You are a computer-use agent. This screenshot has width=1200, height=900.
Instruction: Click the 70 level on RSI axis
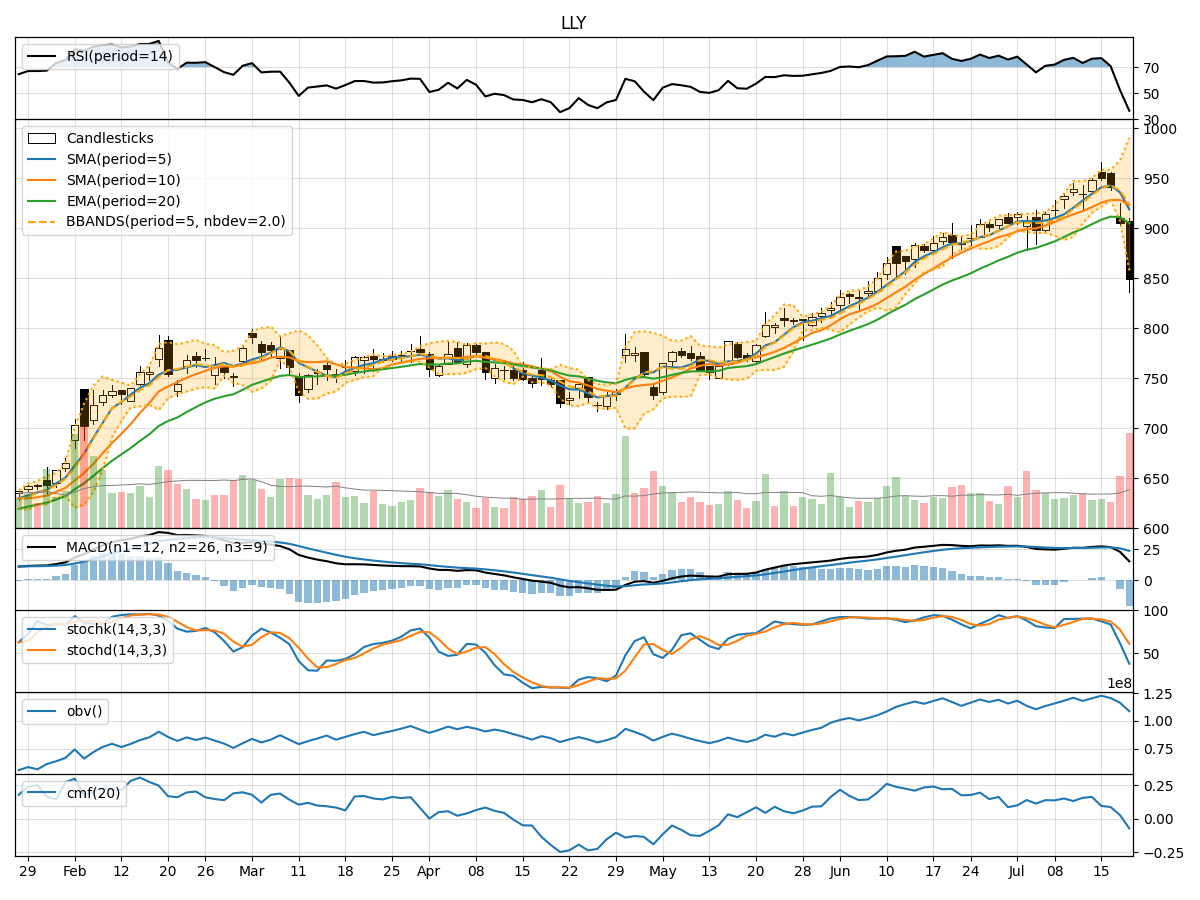[x=1152, y=68]
